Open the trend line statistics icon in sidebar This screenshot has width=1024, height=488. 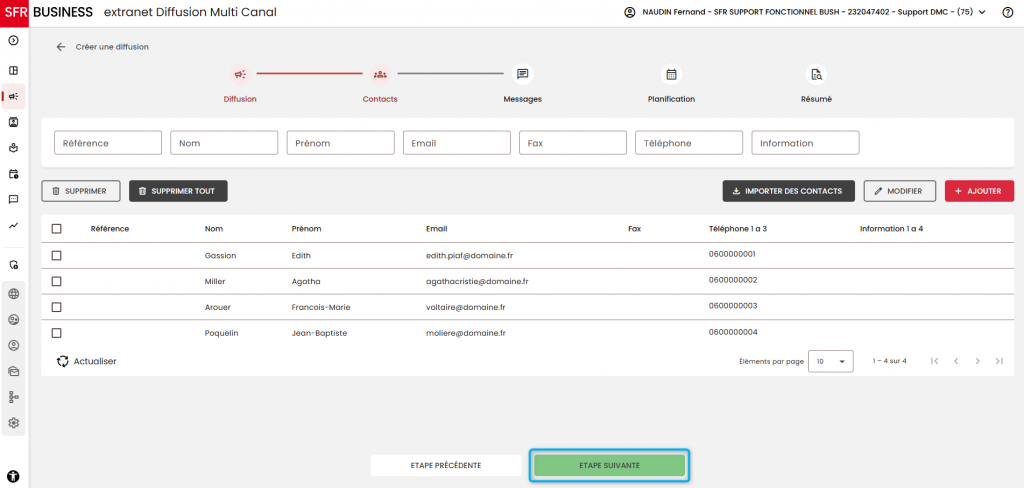click(13, 225)
